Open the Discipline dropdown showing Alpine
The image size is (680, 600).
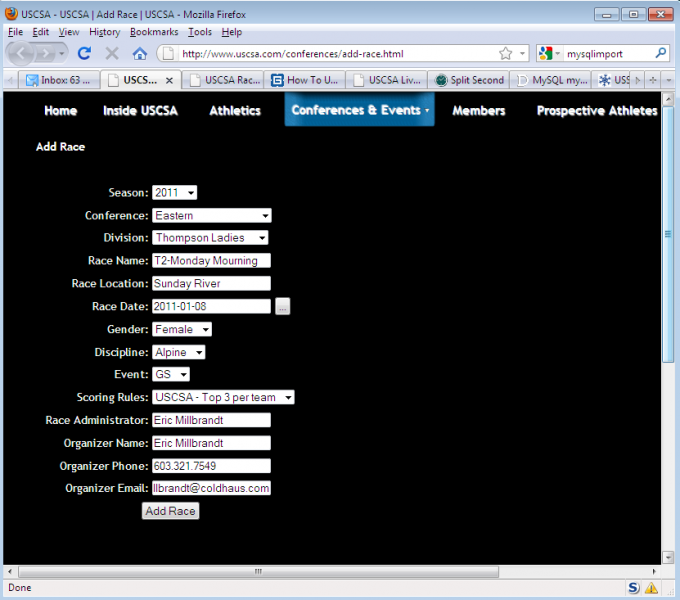pos(178,352)
